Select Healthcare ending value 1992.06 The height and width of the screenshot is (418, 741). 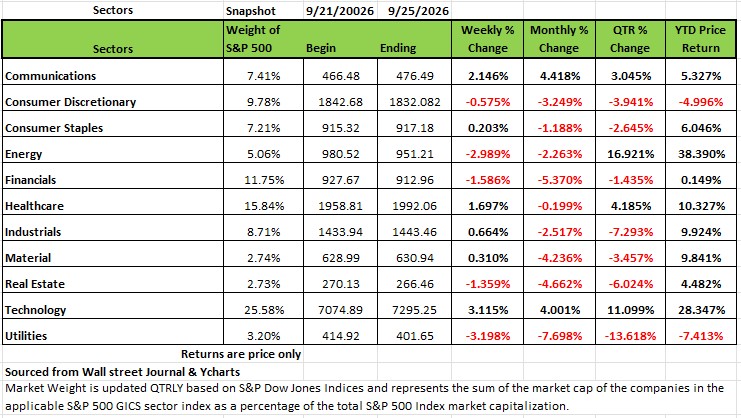[414, 206]
